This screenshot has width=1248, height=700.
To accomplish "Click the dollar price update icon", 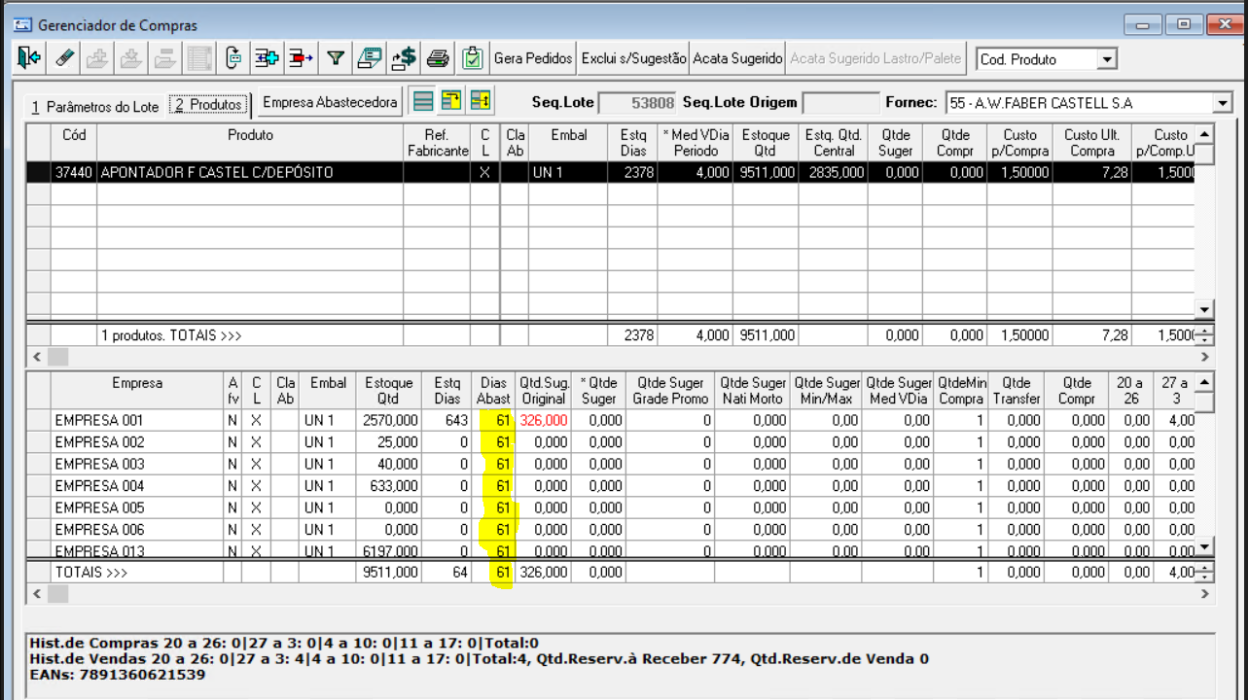I will 403,59.
